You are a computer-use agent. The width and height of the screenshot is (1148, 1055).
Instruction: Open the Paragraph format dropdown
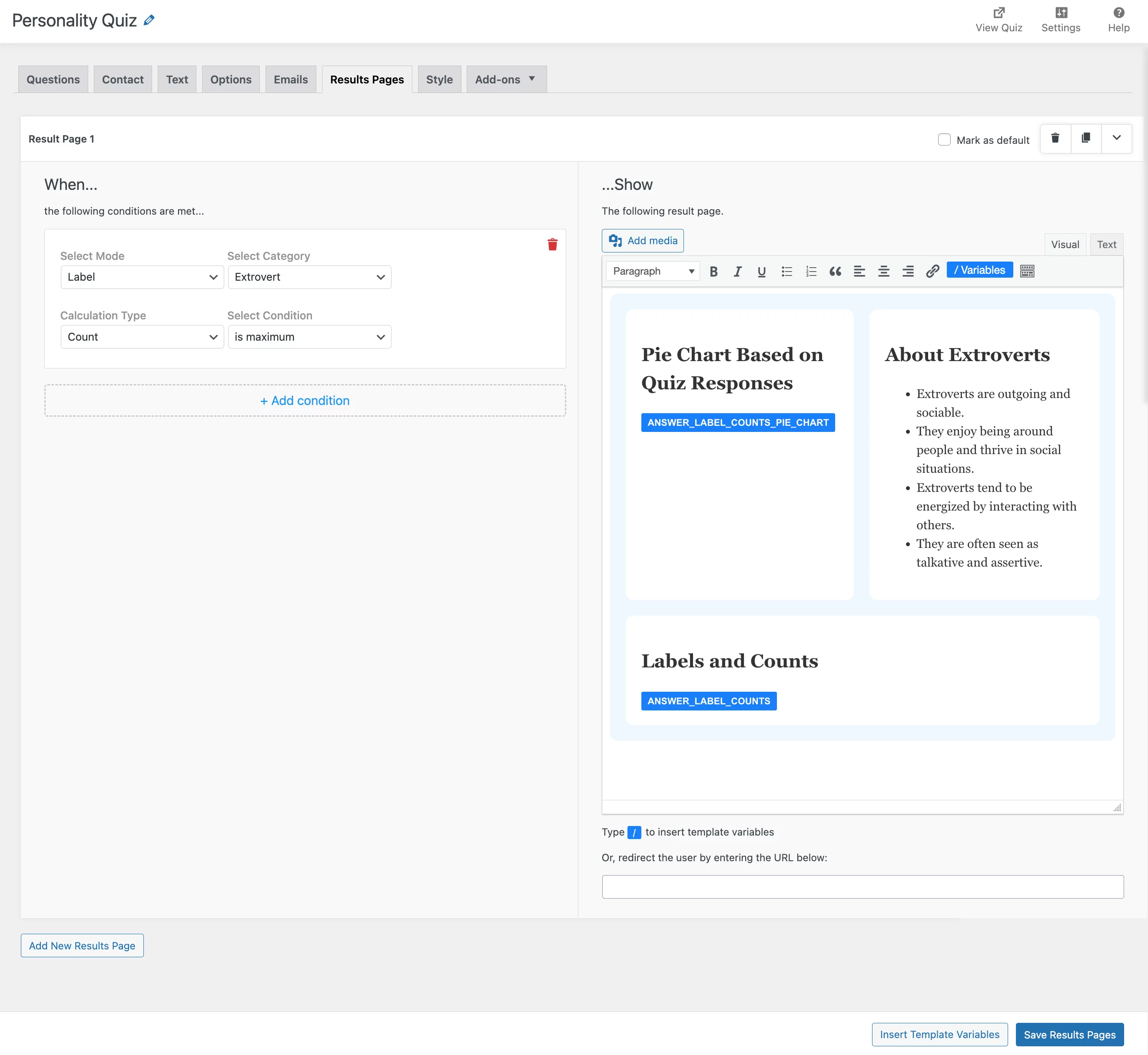pos(653,271)
